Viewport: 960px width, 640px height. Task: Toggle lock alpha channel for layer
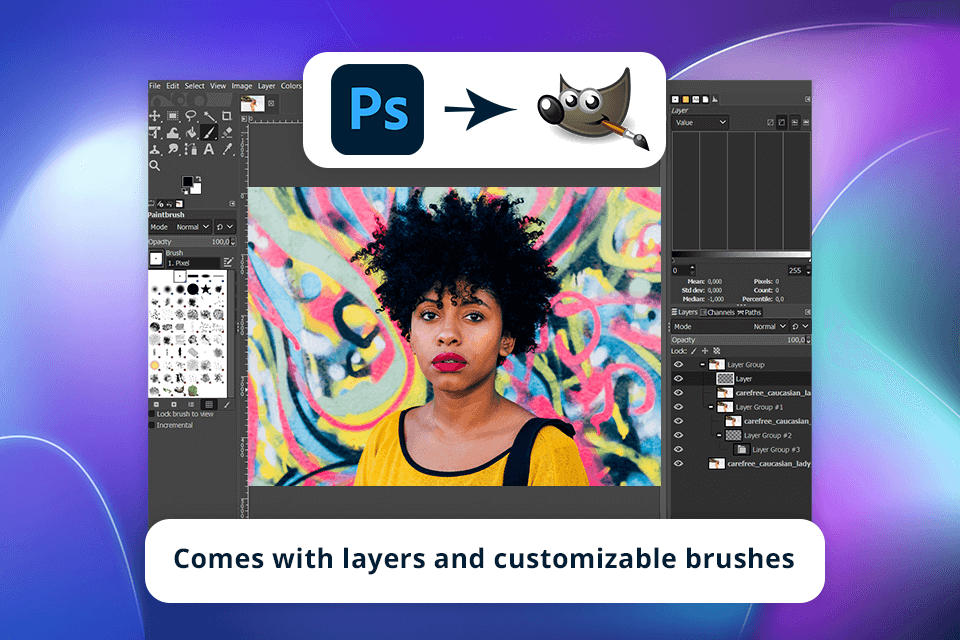(717, 351)
